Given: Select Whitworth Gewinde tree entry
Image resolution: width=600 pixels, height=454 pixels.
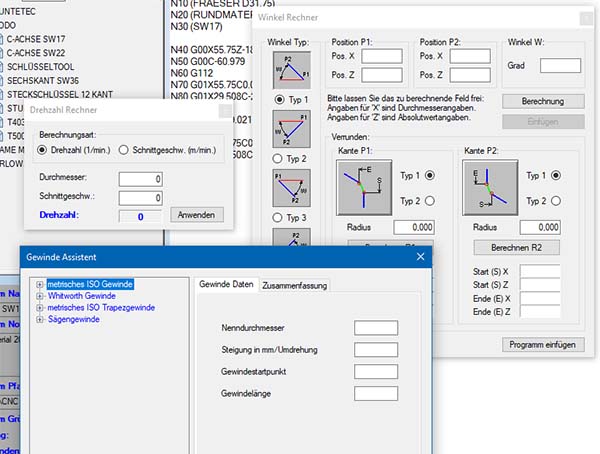Looking at the screenshot, I should (x=82, y=296).
